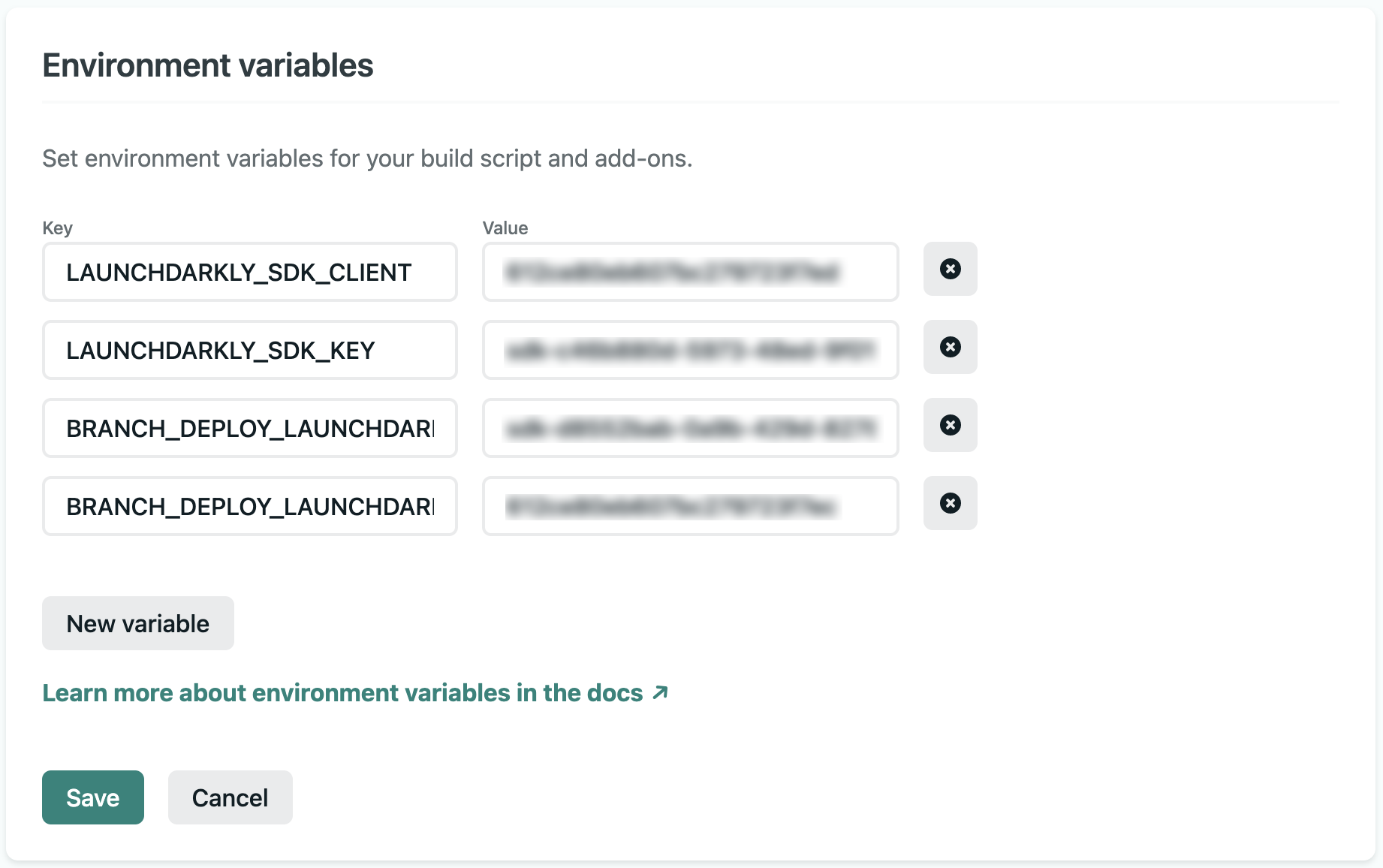Open the environment variables documentation link

(x=342, y=692)
